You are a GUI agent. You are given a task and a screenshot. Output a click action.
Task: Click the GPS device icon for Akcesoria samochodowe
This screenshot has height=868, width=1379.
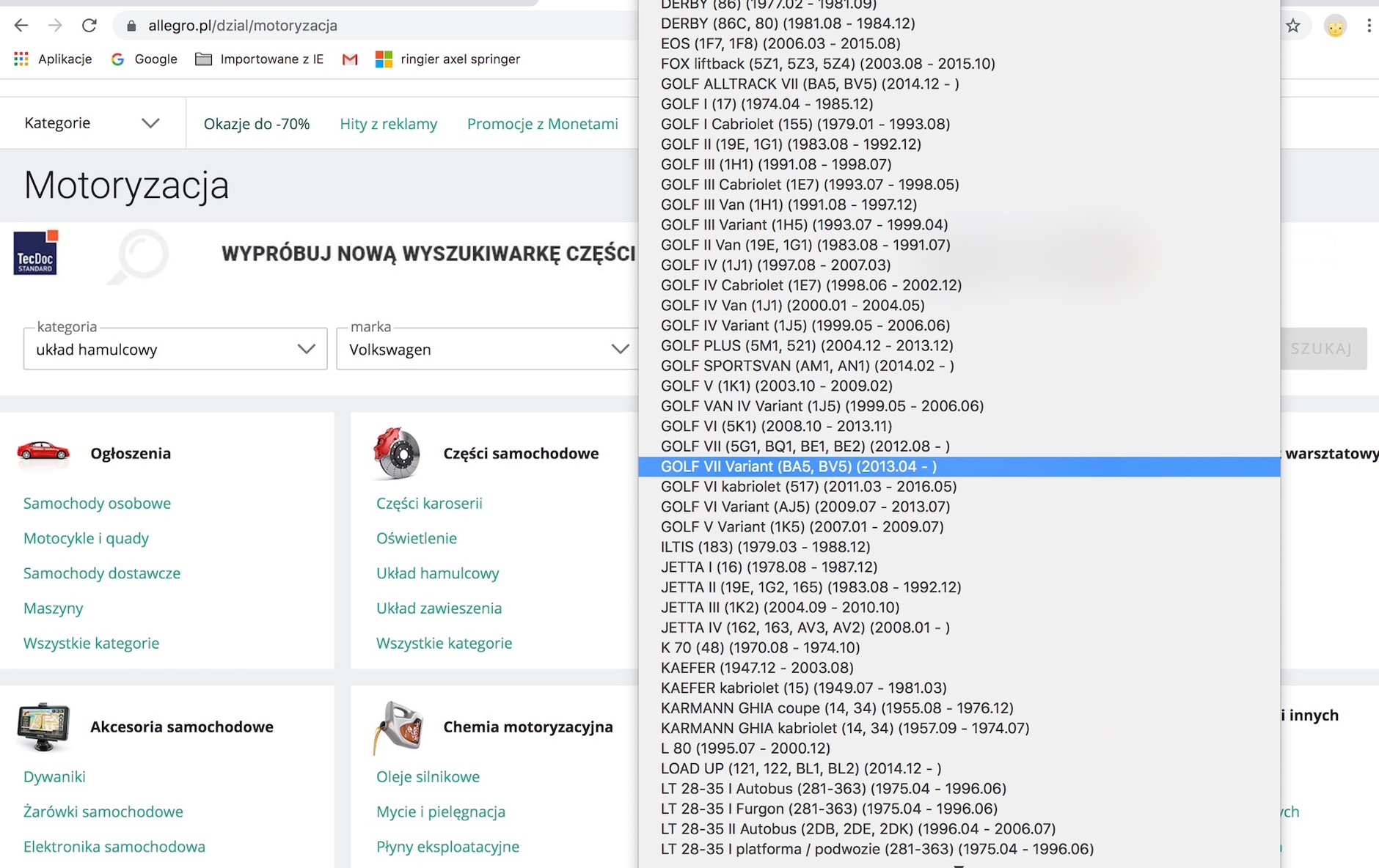point(43,727)
